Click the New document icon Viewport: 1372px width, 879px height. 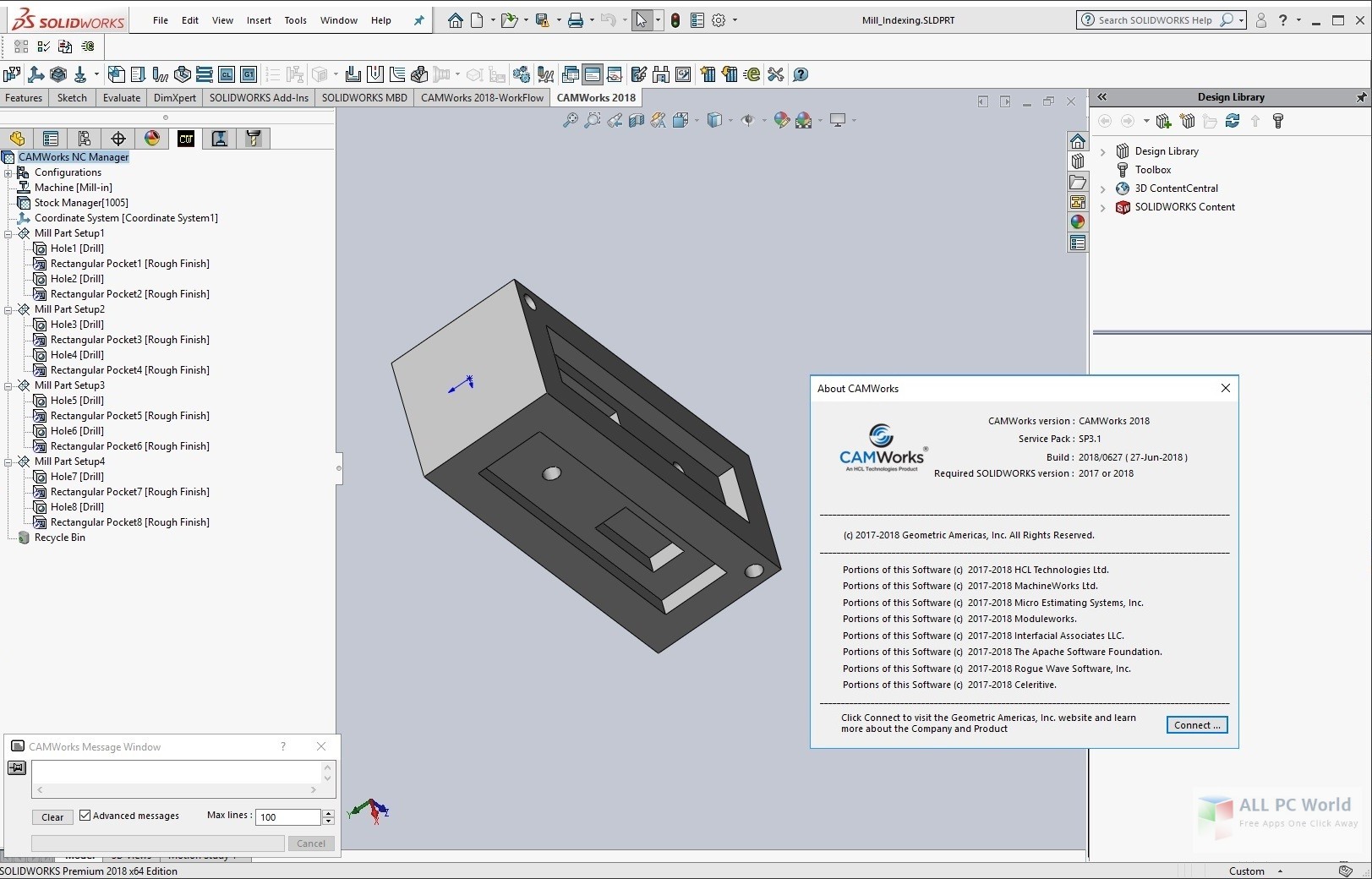click(477, 20)
